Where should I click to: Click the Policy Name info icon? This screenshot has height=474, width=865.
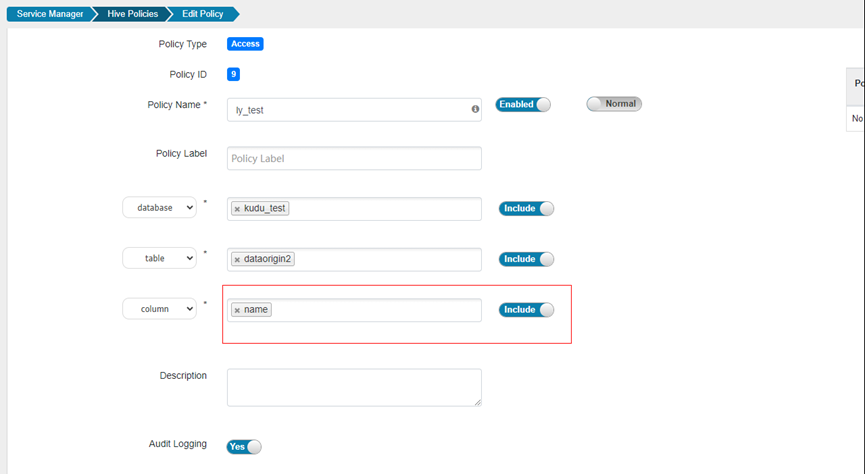pyautogui.click(x=475, y=109)
